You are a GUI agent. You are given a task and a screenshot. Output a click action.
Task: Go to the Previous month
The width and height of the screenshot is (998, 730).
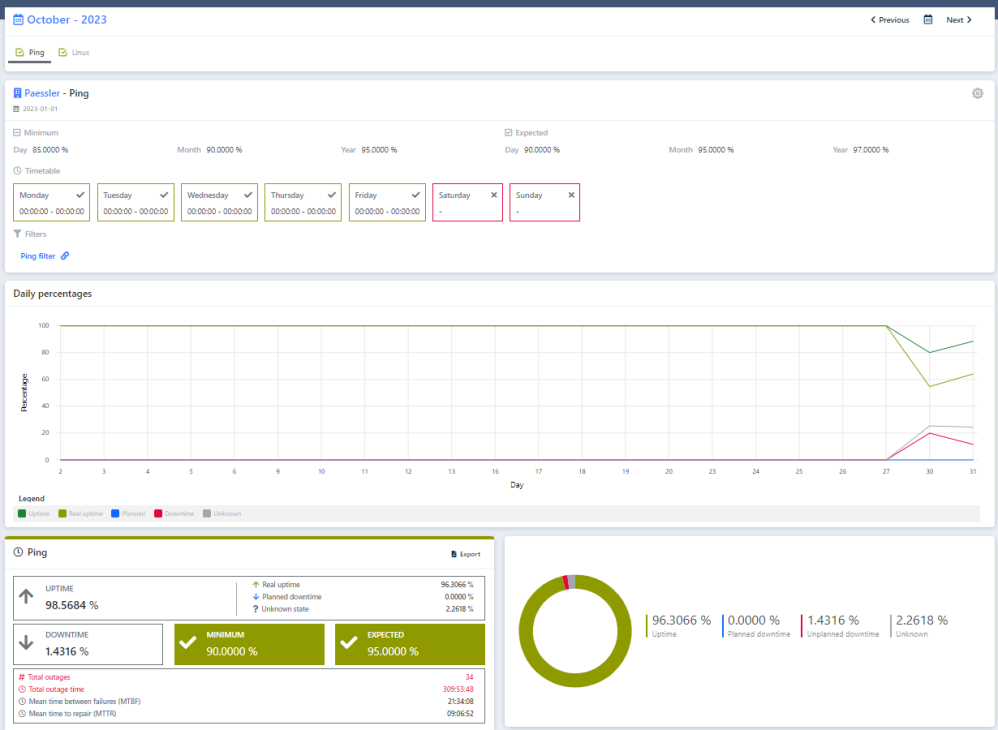click(890, 20)
